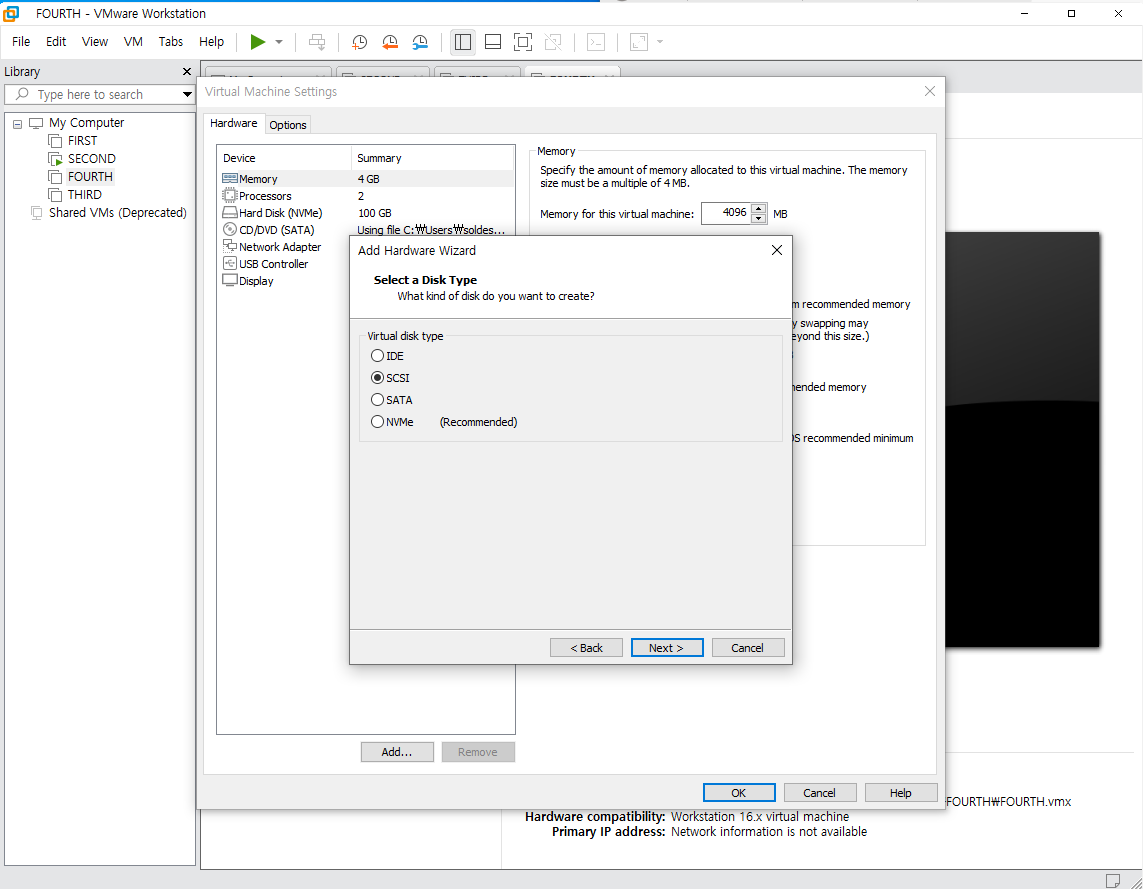The width and height of the screenshot is (1143, 889).
Task: Select the CD/DVD (SATA) device row
Action: 367,230
